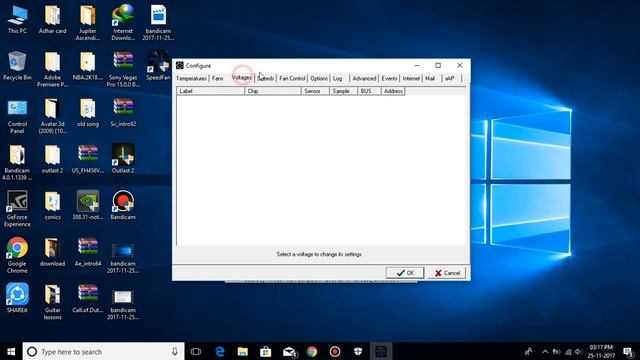
Task: Click the taskbar search microphone icon
Action: point(175,351)
